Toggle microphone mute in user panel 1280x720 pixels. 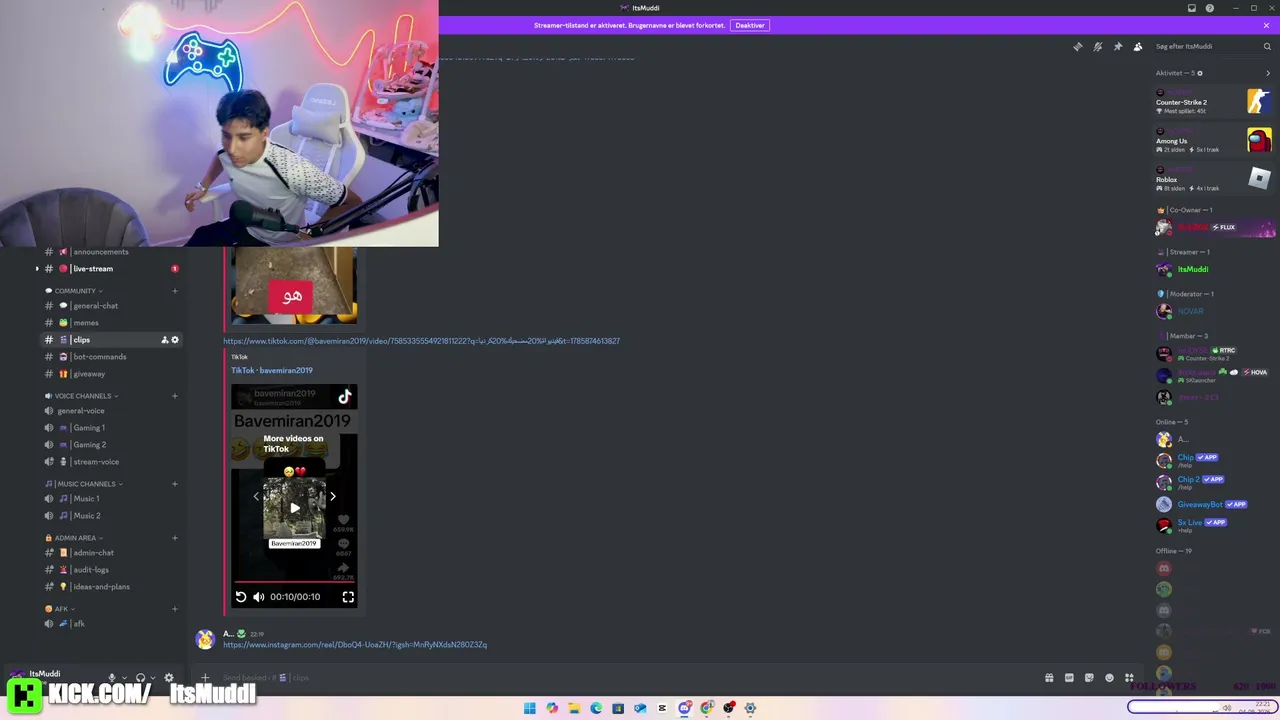coord(112,678)
